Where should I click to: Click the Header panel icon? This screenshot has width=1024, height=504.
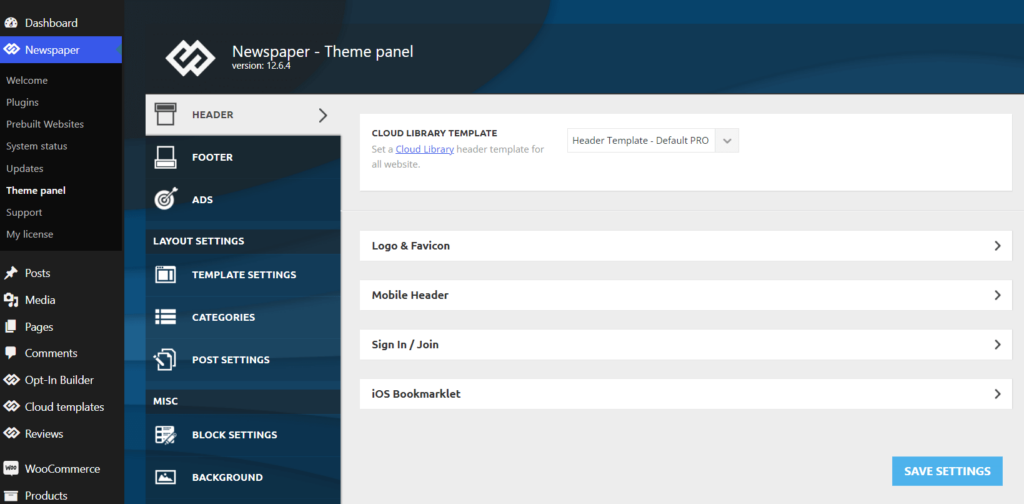pos(165,114)
